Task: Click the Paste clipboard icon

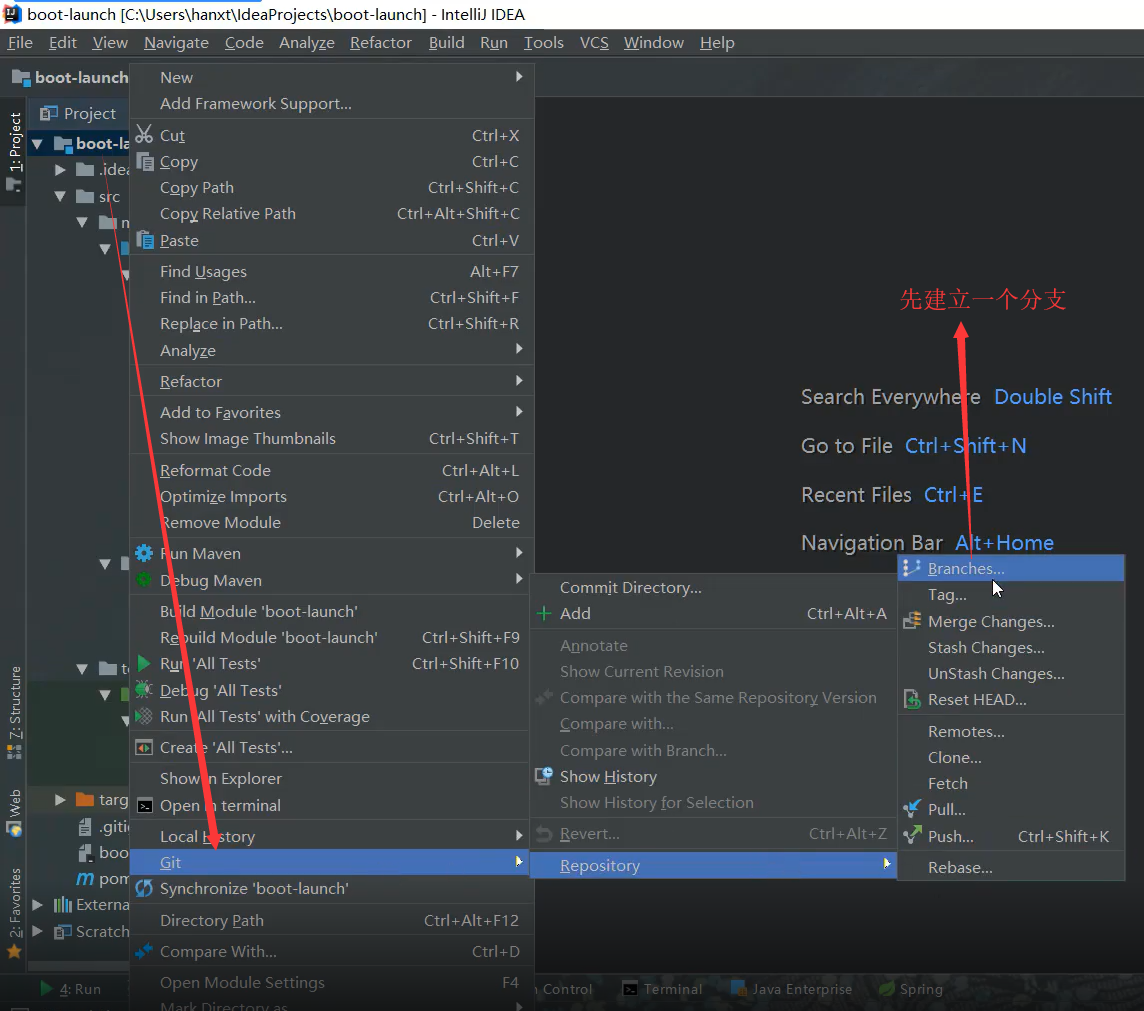Action: click(x=145, y=240)
